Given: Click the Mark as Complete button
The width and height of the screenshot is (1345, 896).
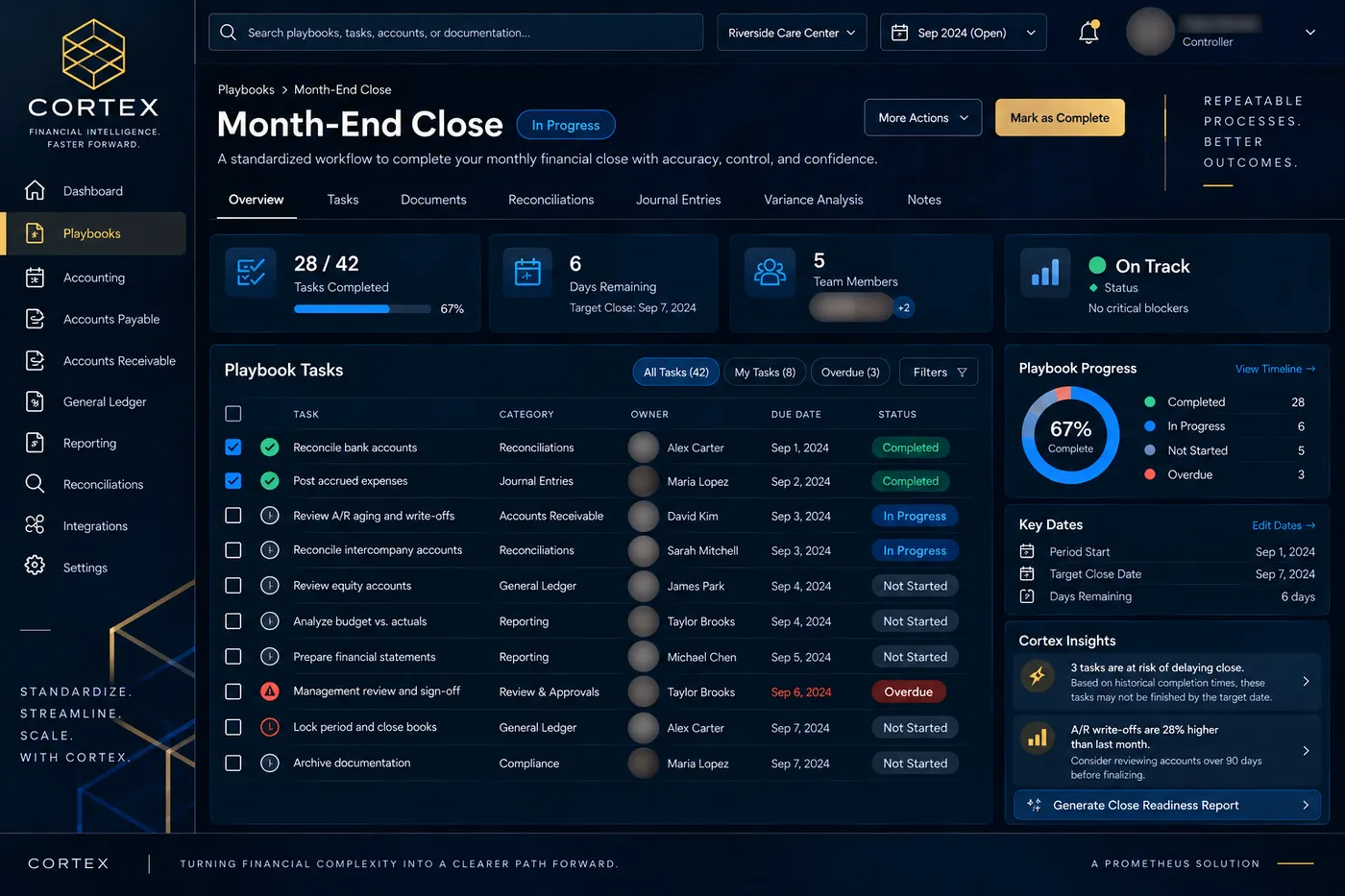Looking at the screenshot, I should [x=1060, y=118].
